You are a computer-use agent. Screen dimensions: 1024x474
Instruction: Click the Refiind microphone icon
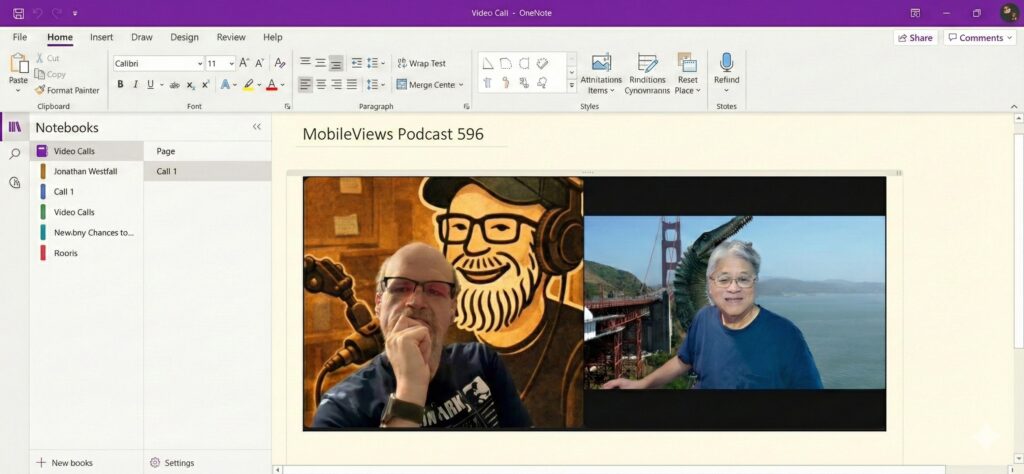(726, 63)
